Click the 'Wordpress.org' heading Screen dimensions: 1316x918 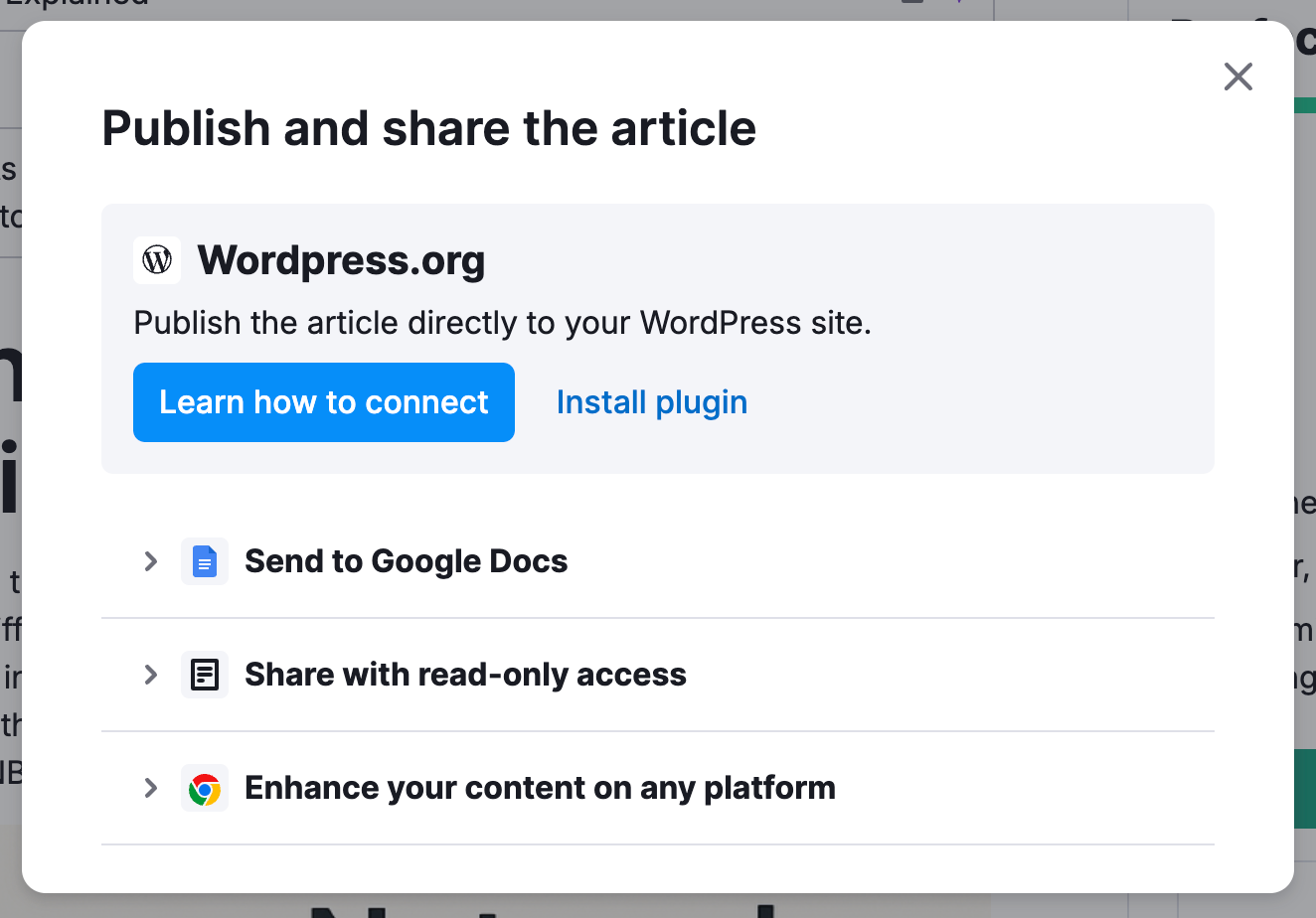tap(342, 260)
